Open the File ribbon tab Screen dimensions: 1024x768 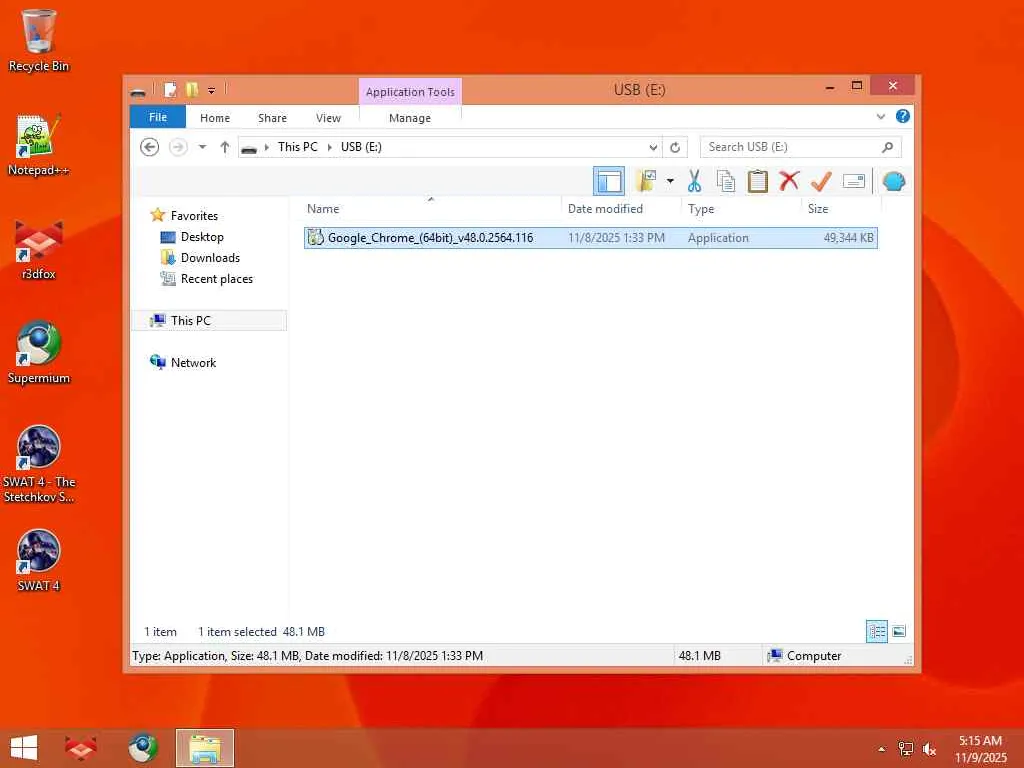(x=157, y=117)
